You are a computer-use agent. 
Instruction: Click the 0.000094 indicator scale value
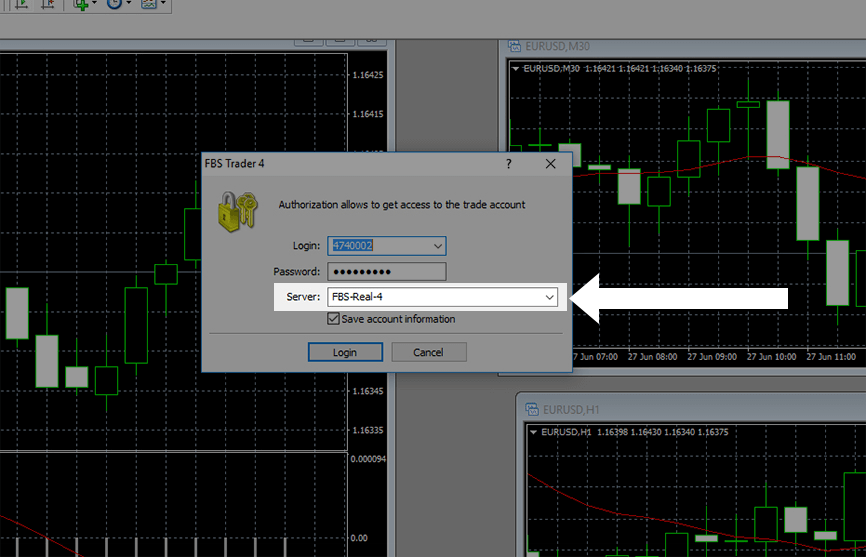point(368,459)
